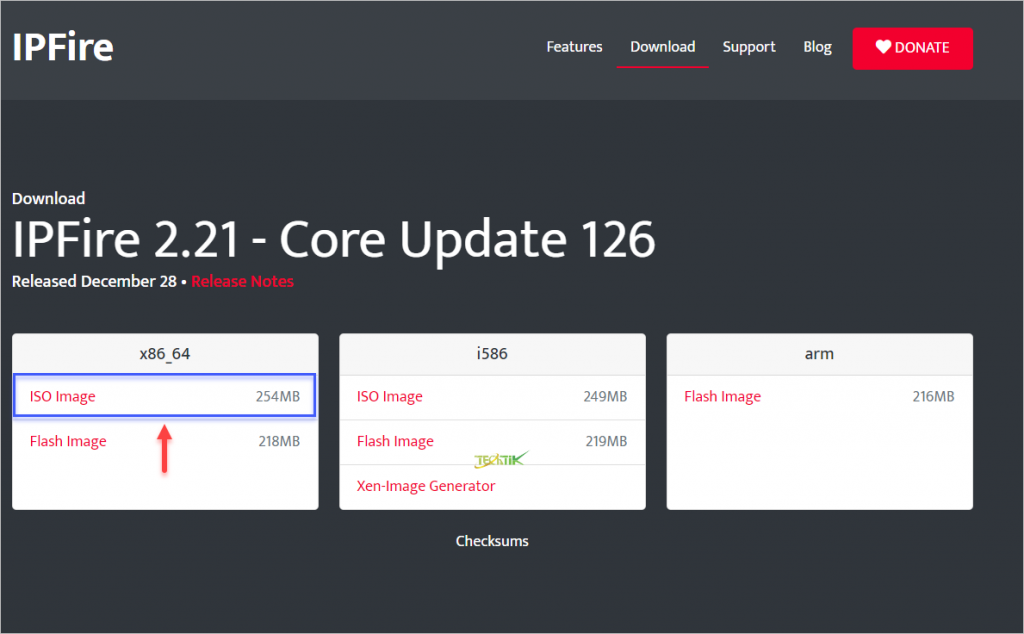Open the Xen-Image Generator link

426,486
